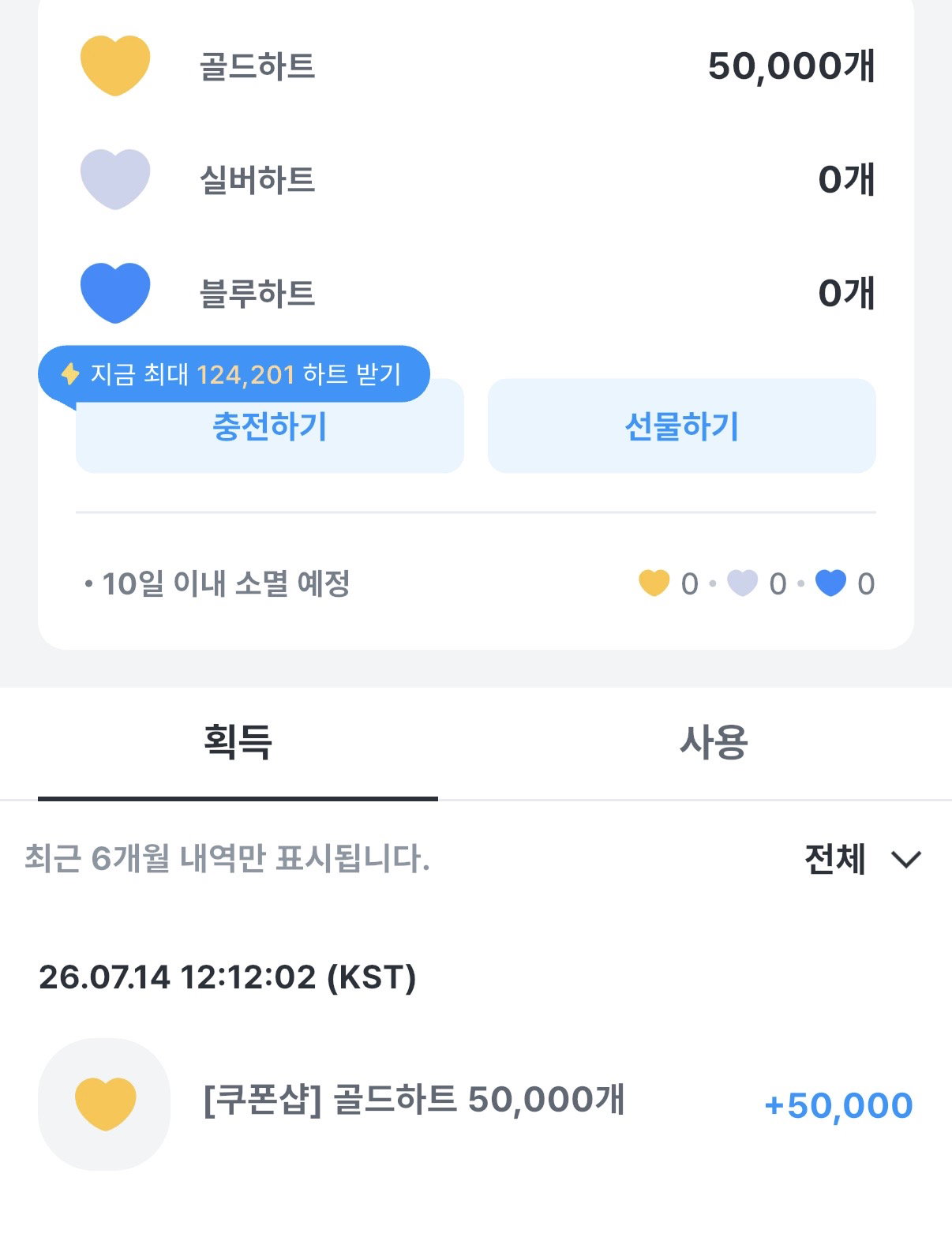Open the gold heart thumbnail of the coupon entry

click(104, 1104)
